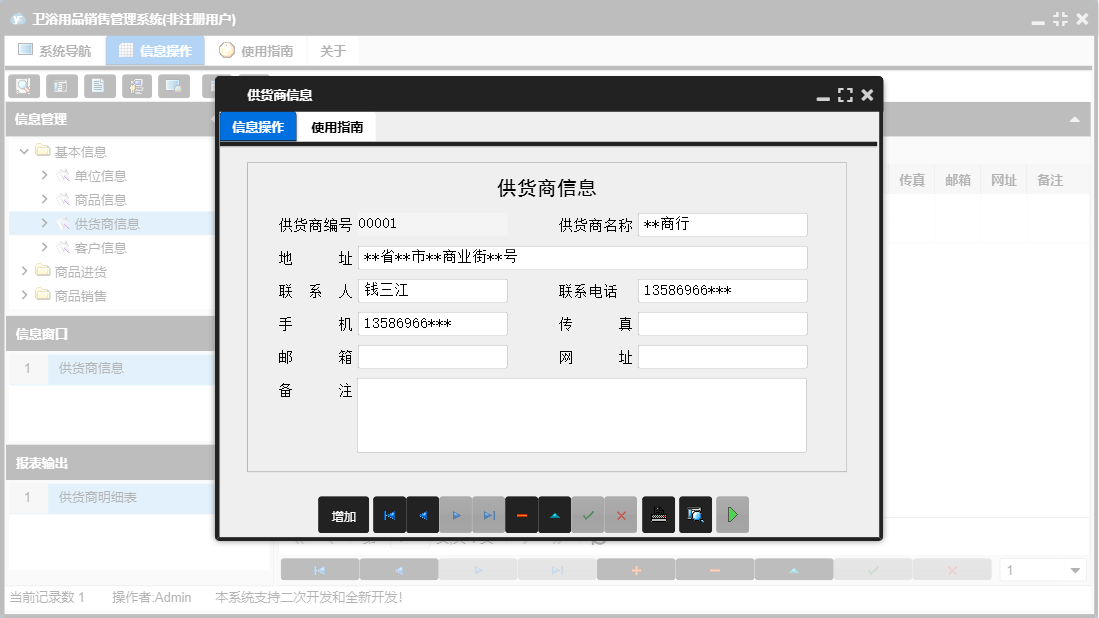
Task: Collapse the 基本信息 folder in the tree
Action: pos(24,151)
